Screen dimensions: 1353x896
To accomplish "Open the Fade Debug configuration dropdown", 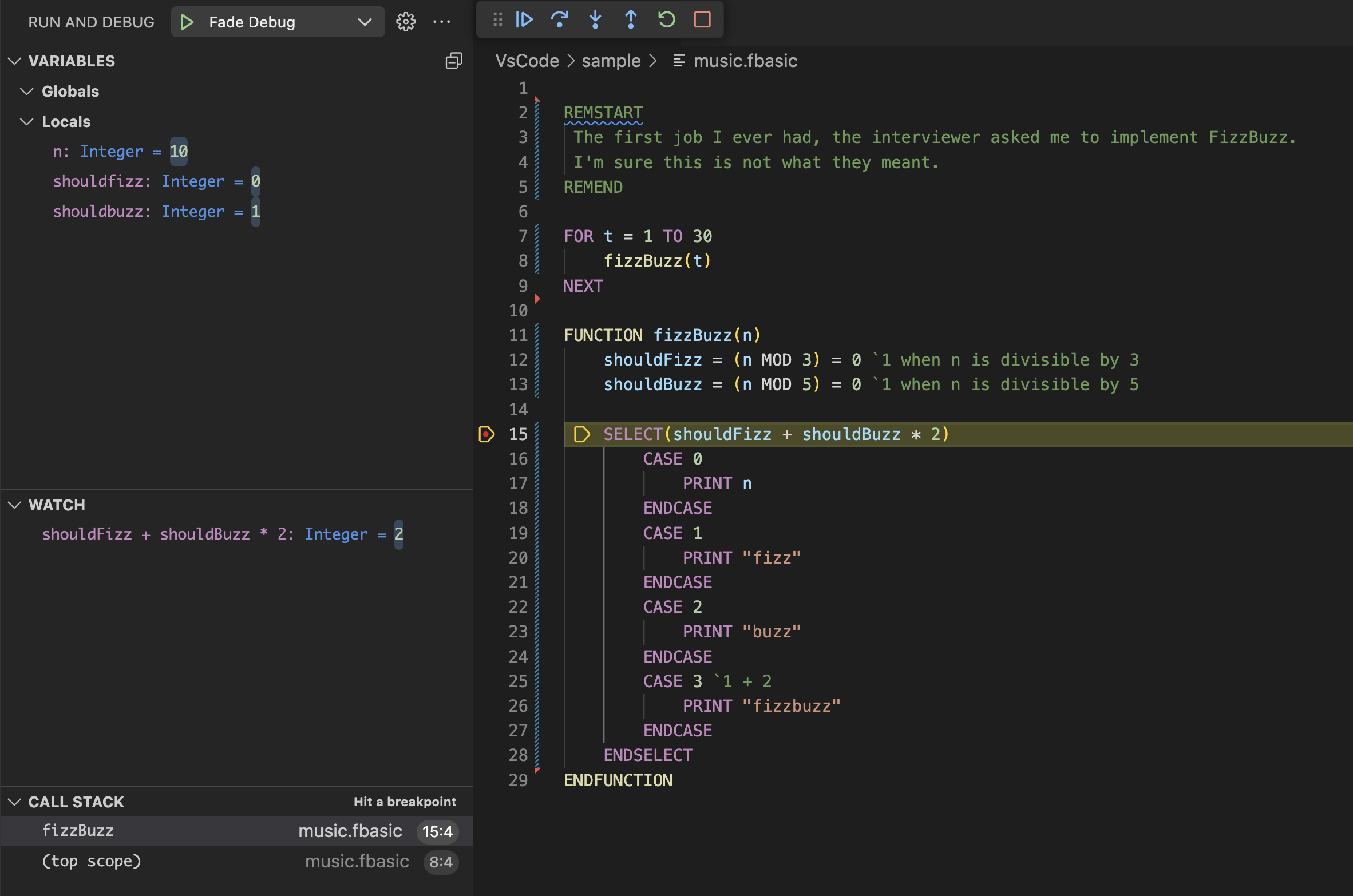I will tap(278, 22).
